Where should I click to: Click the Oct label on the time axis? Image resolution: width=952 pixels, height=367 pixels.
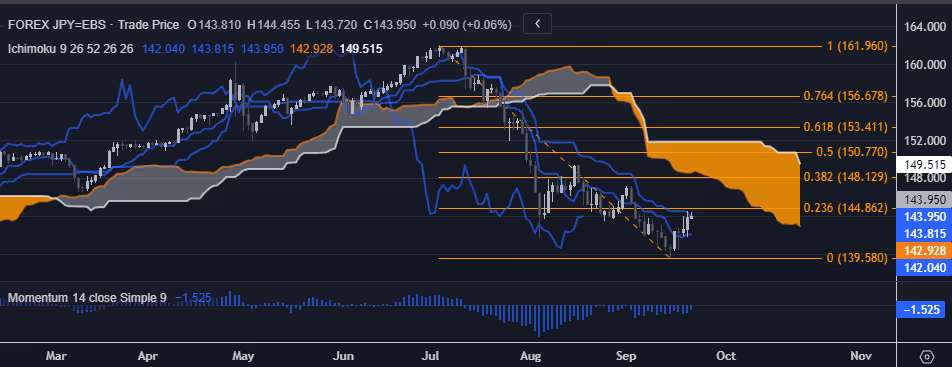coord(726,356)
